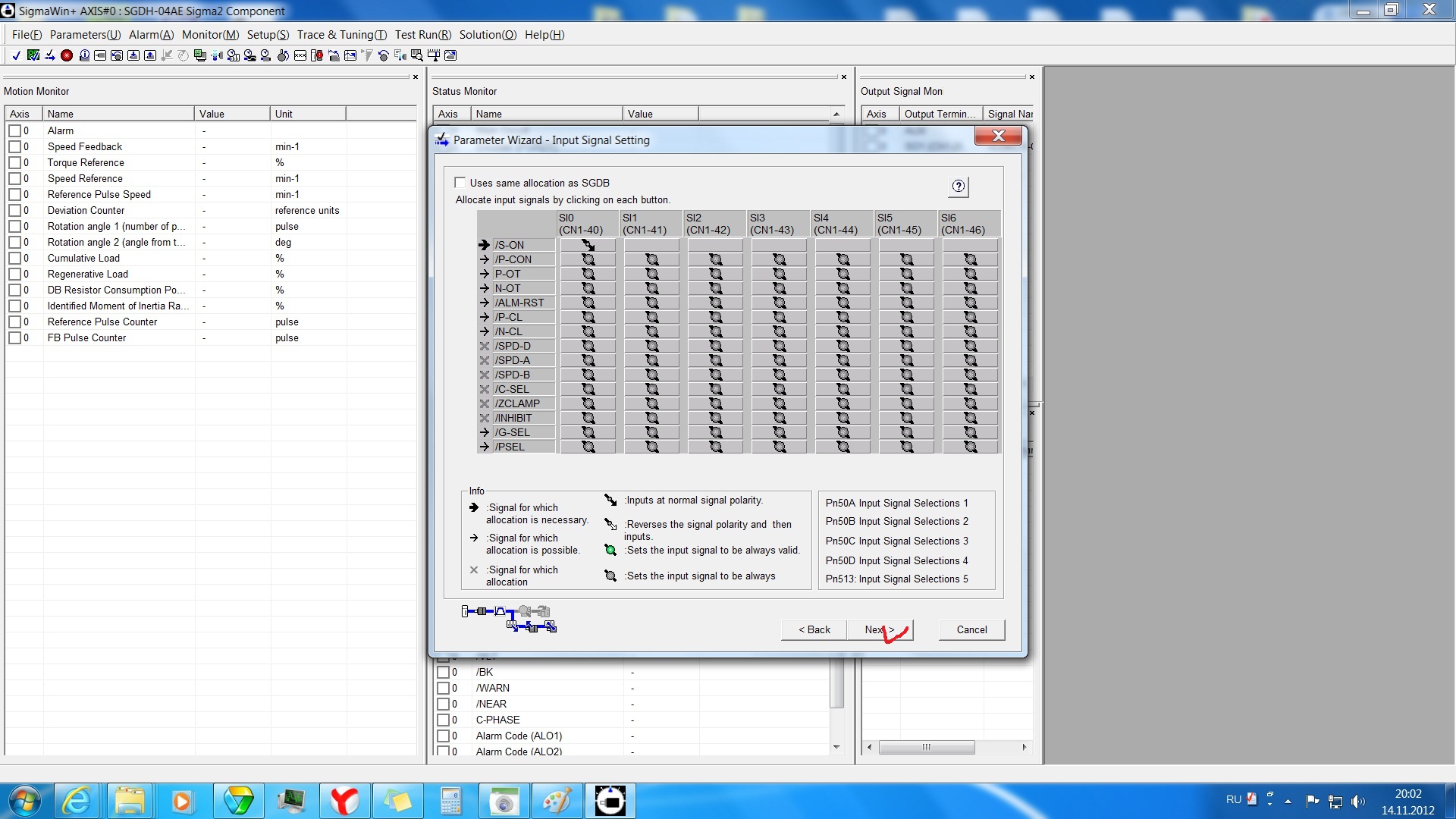This screenshot has width=1456, height=819.
Task: Check the Speed Feedback row checkbox
Action: coord(14,147)
